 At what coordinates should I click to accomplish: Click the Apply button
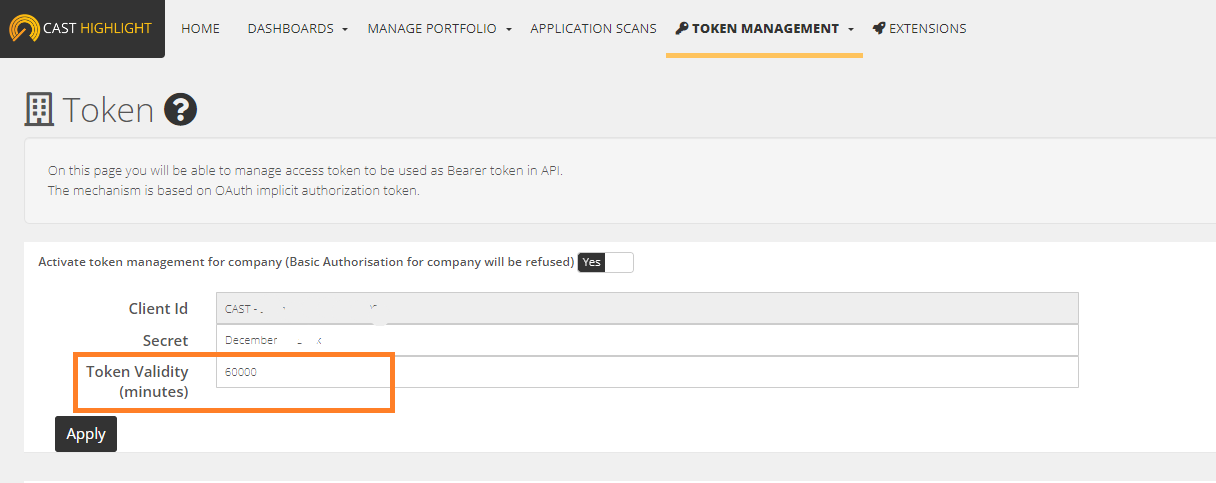(86, 434)
